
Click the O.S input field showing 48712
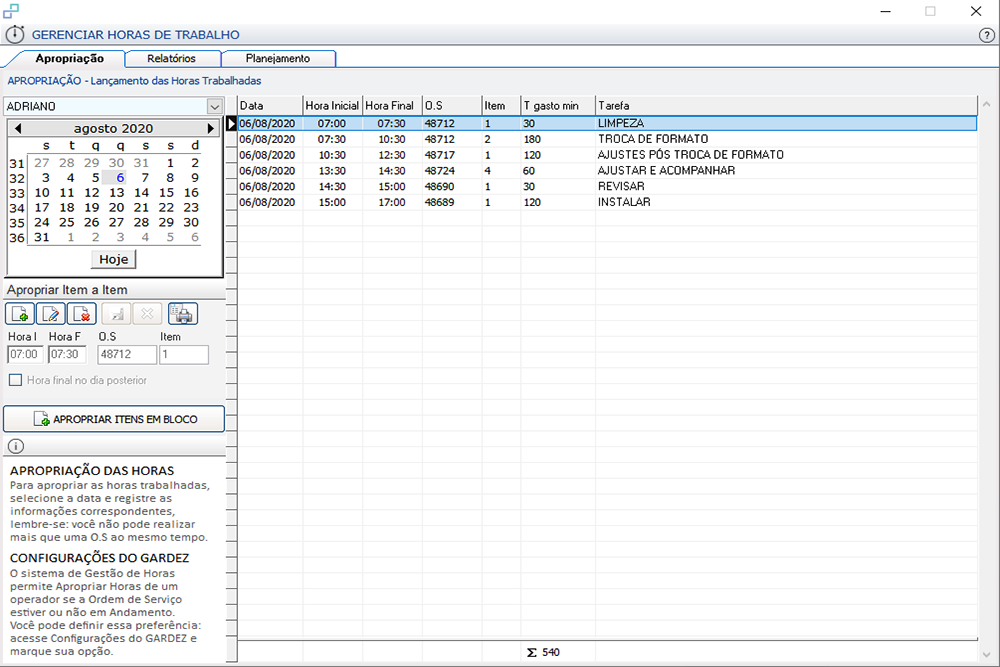pos(126,355)
